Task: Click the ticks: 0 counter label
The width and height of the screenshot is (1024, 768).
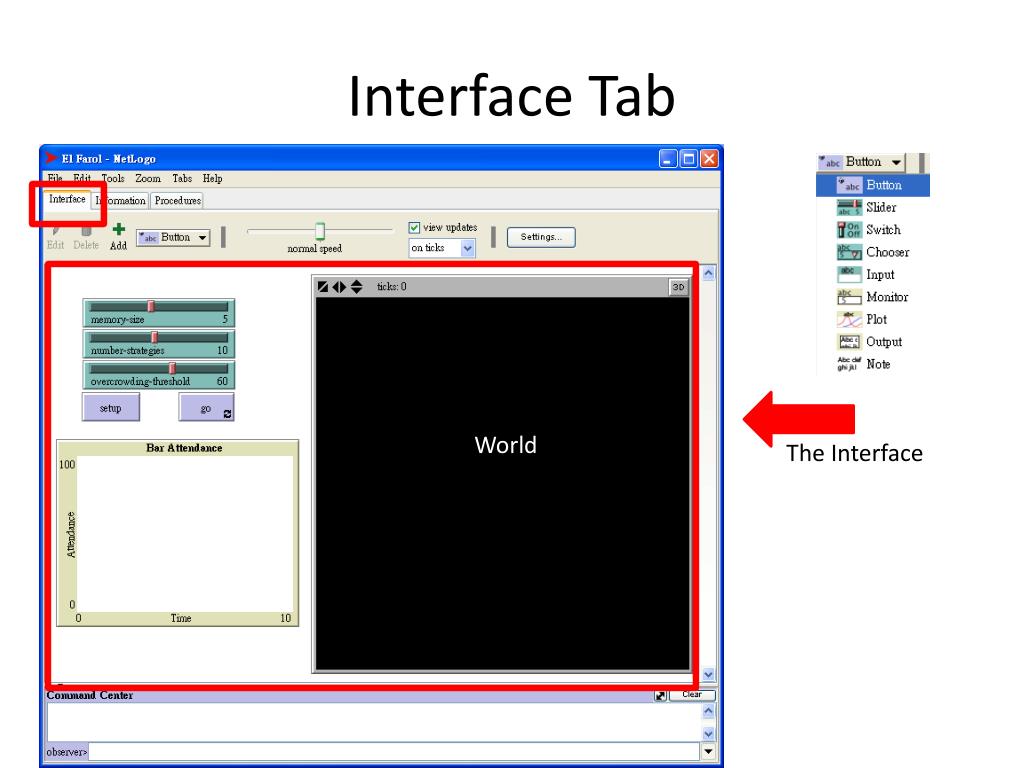Action: point(392,287)
